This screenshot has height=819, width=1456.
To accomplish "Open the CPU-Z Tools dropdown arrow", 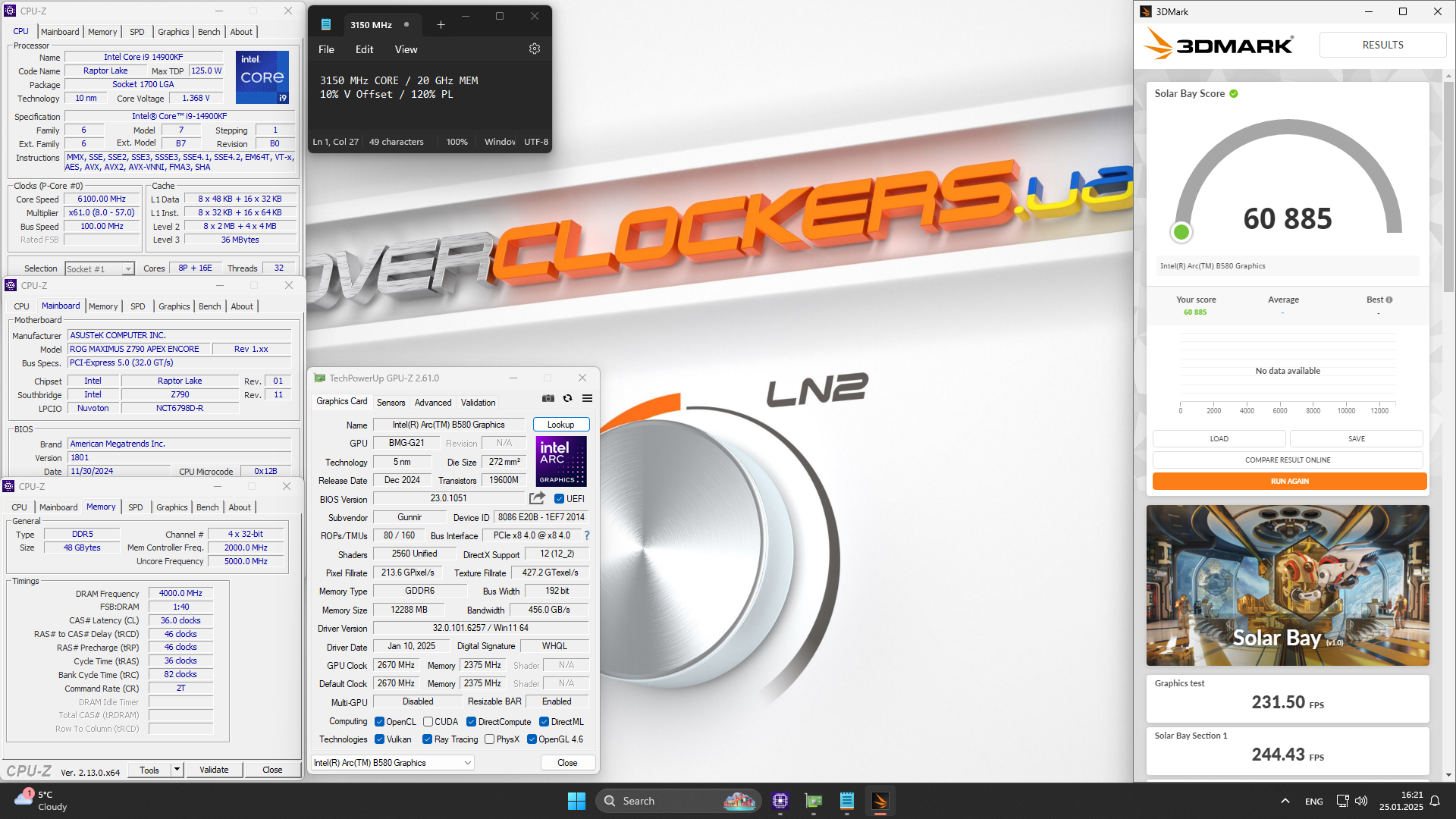I will pos(177,770).
